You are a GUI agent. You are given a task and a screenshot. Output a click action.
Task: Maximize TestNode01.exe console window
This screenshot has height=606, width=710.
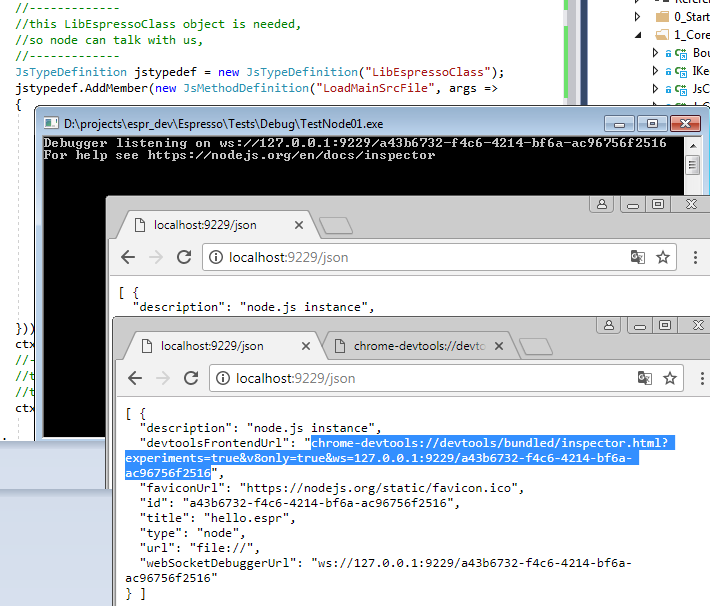click(x=652, y=124)
